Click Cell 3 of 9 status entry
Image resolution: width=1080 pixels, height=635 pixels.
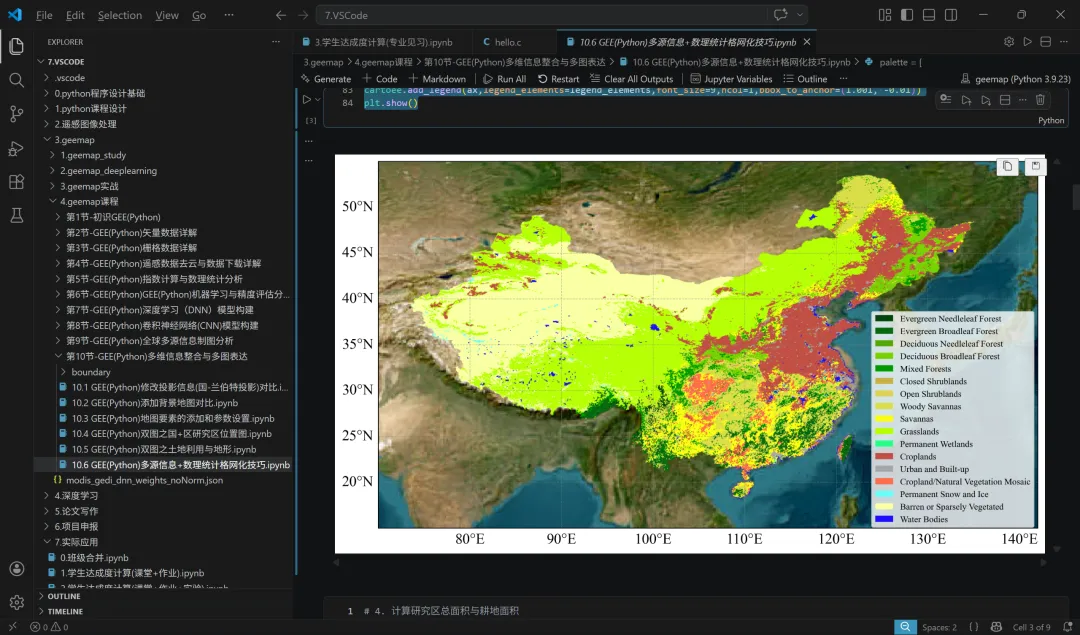click(1032, 627)
